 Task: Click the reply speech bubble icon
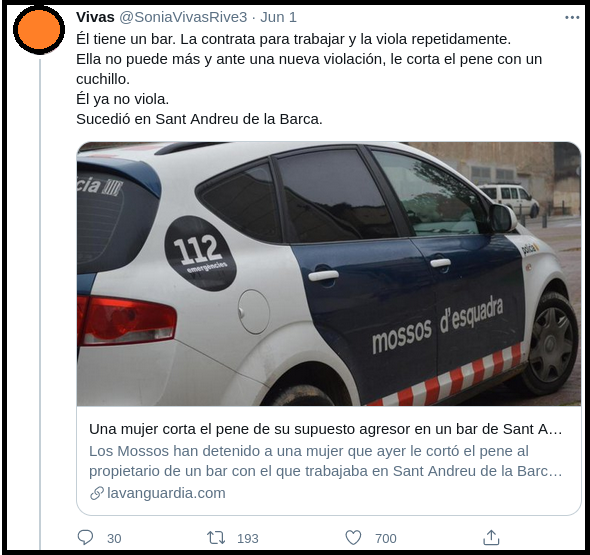point(85,537)
